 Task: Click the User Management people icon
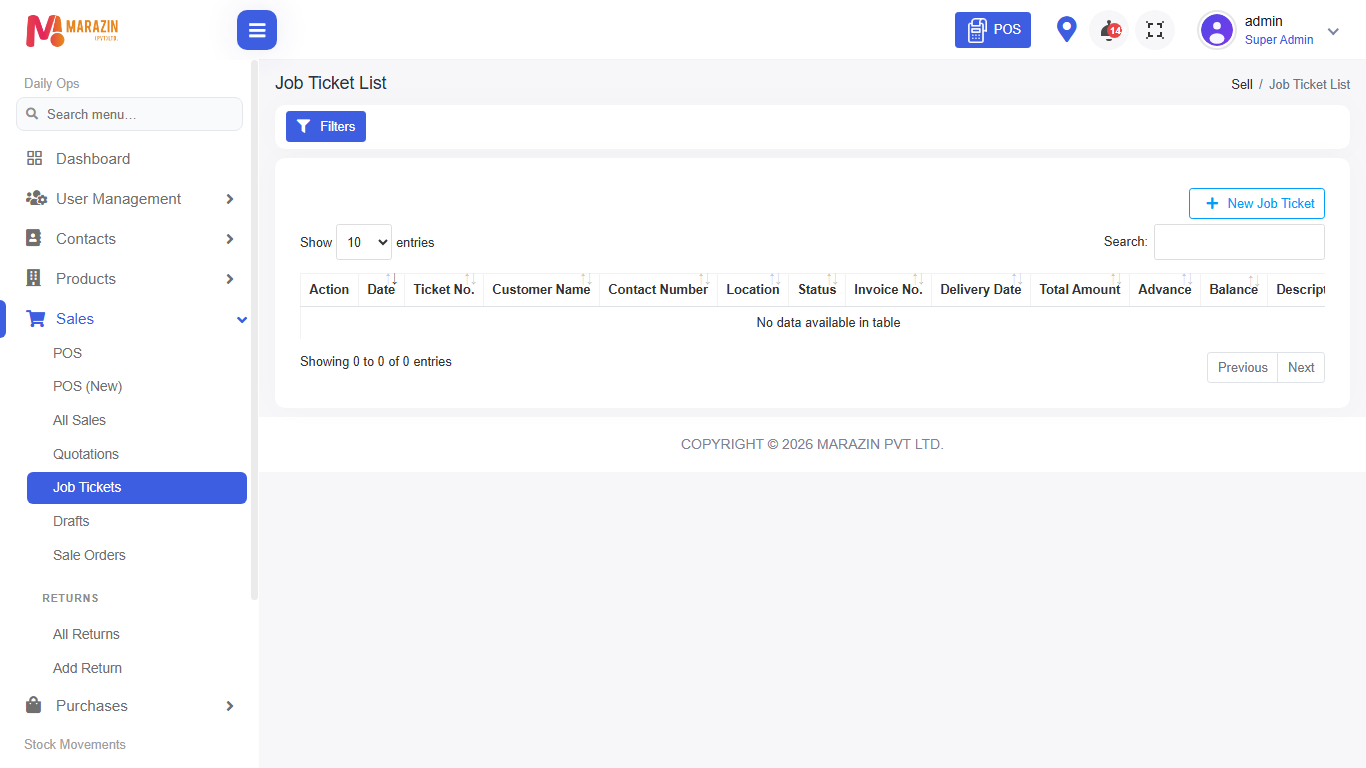(36, 198)
